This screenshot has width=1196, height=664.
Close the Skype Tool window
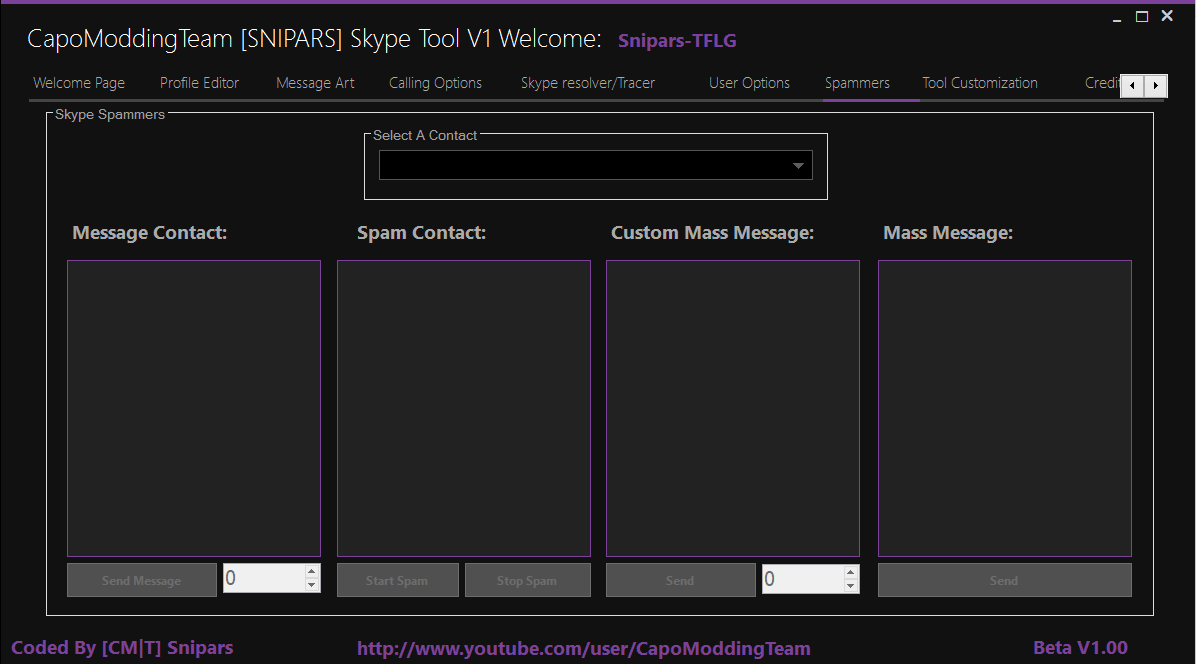point(1167,16)
